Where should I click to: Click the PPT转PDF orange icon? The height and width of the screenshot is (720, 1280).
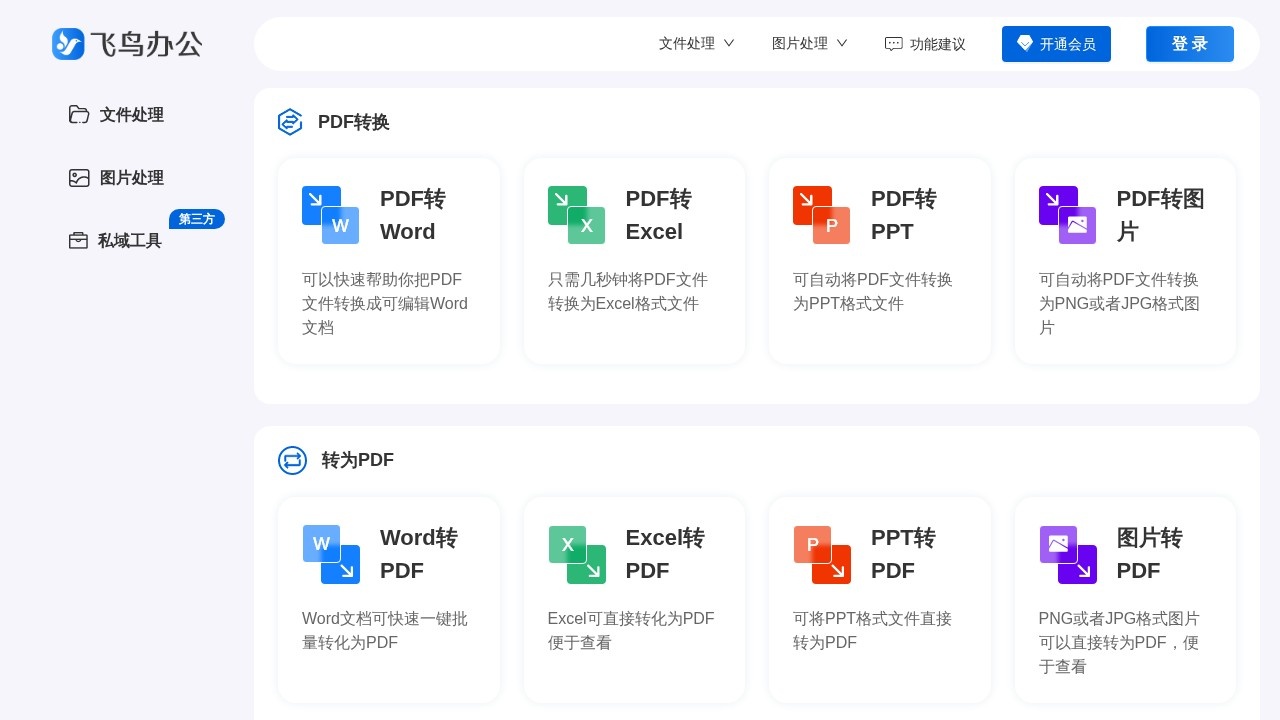click(821, 554)
